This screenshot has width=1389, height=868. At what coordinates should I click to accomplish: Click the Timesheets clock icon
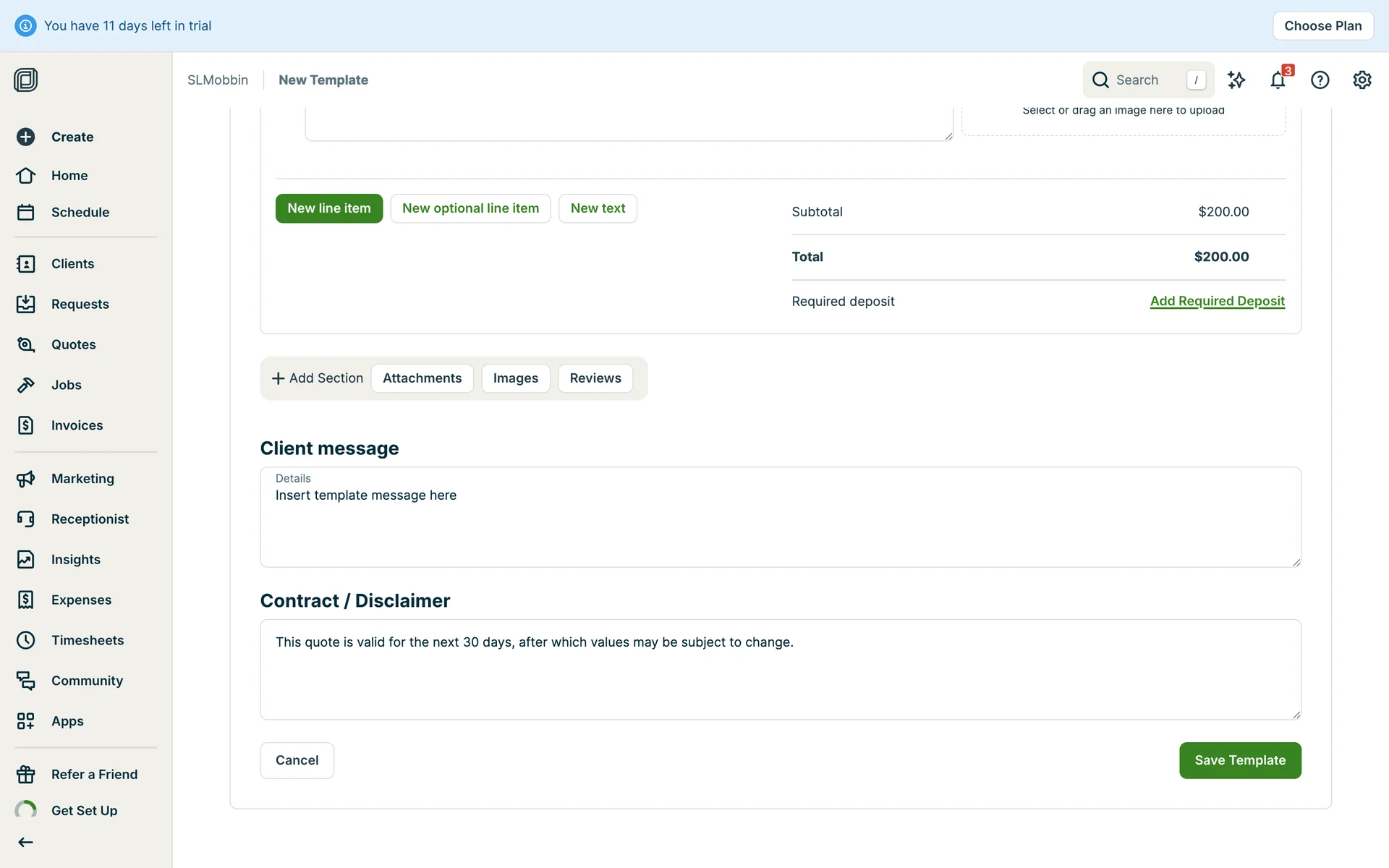tap(26, 640)
